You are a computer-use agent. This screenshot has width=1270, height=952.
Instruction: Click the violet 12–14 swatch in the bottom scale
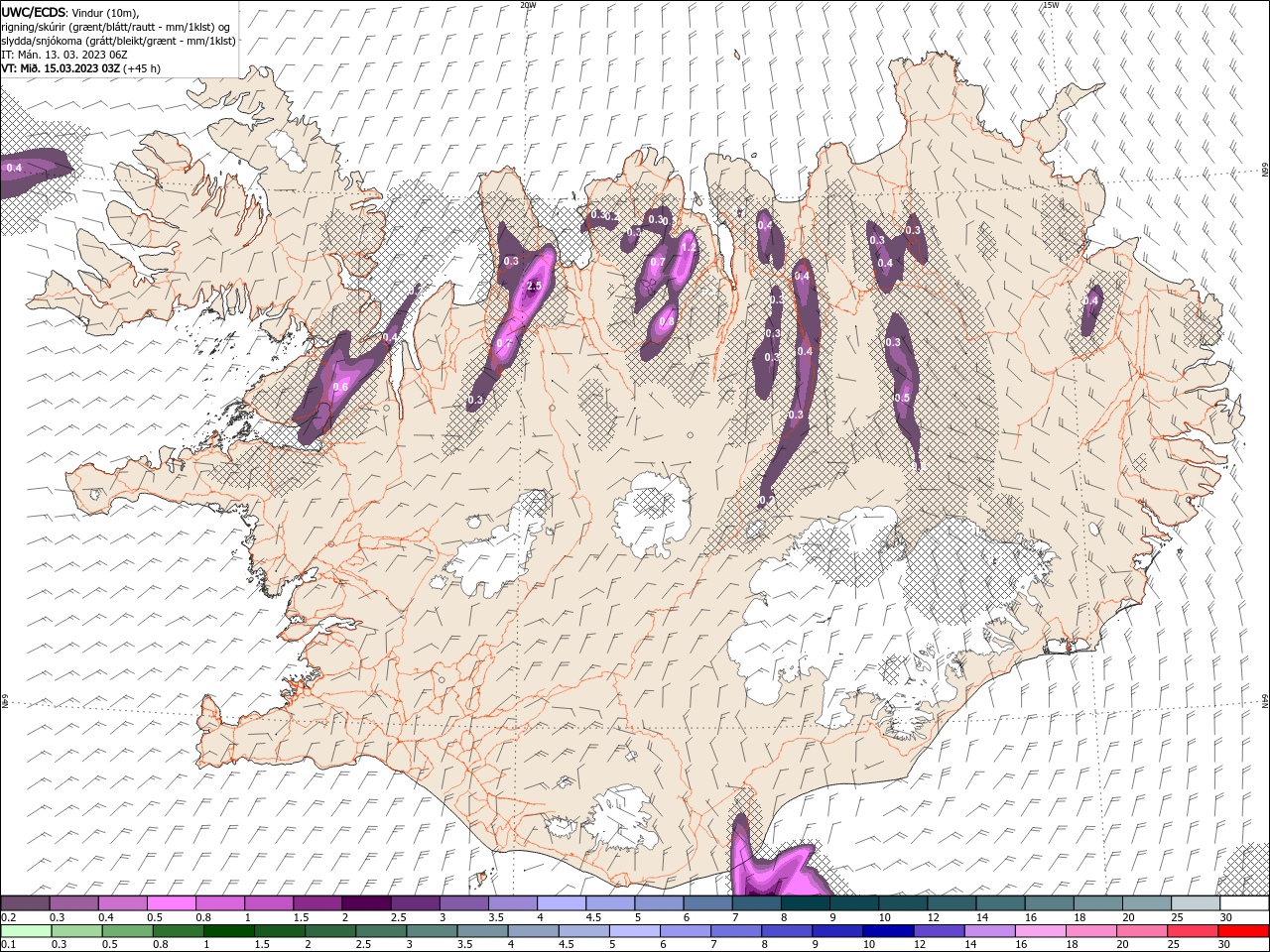(939, 931)
